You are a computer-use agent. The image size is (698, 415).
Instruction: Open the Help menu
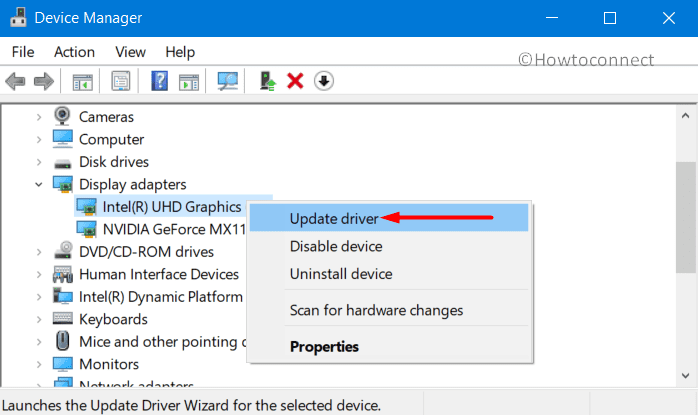click(x=180, y=52)
